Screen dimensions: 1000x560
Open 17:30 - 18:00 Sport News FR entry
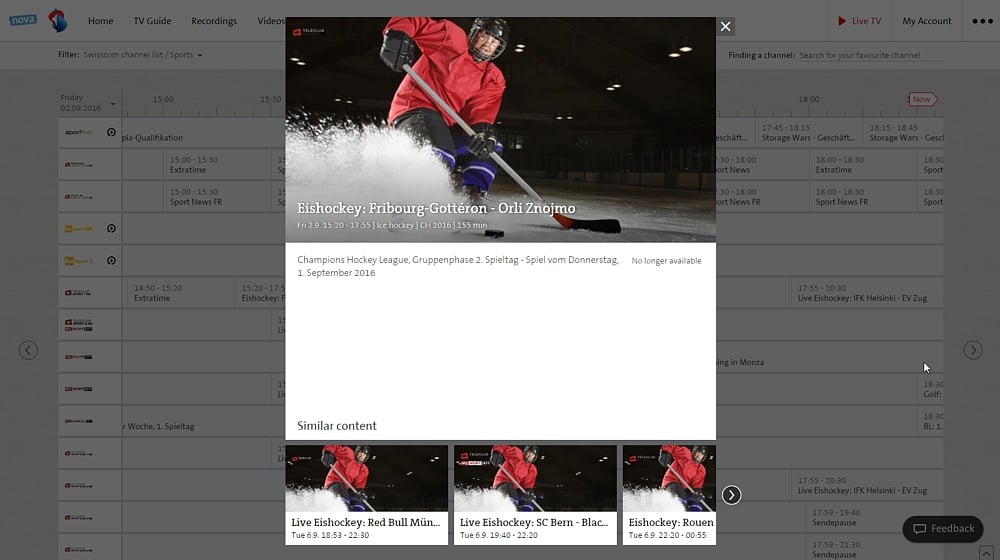coord(762,196)
